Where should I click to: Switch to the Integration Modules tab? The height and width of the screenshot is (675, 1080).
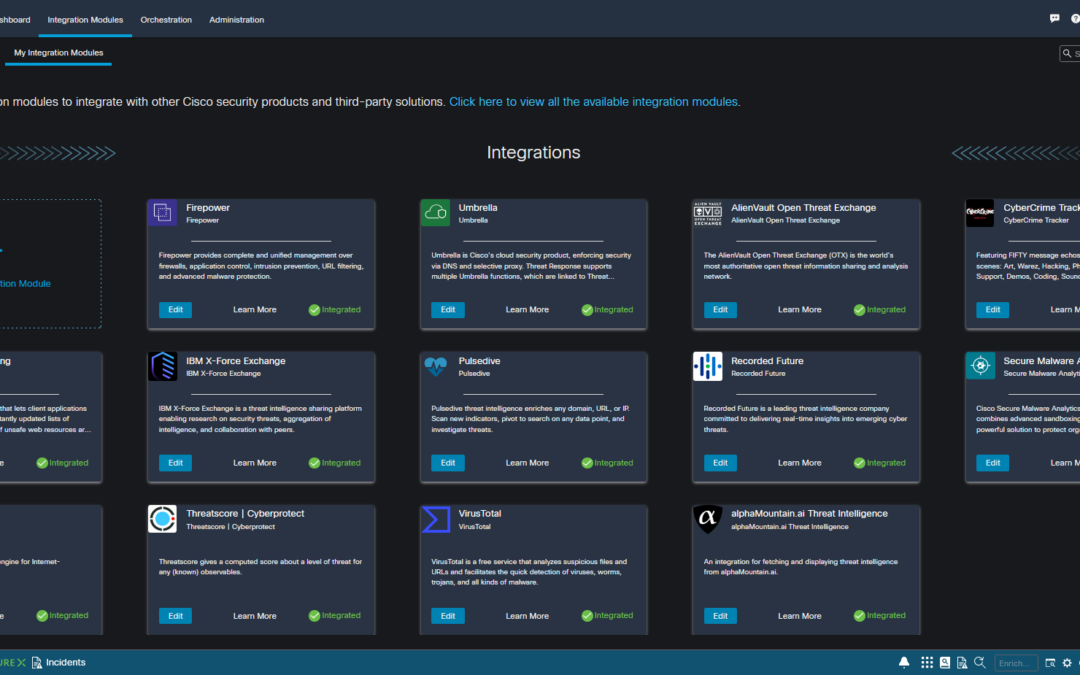coord(85,20)
